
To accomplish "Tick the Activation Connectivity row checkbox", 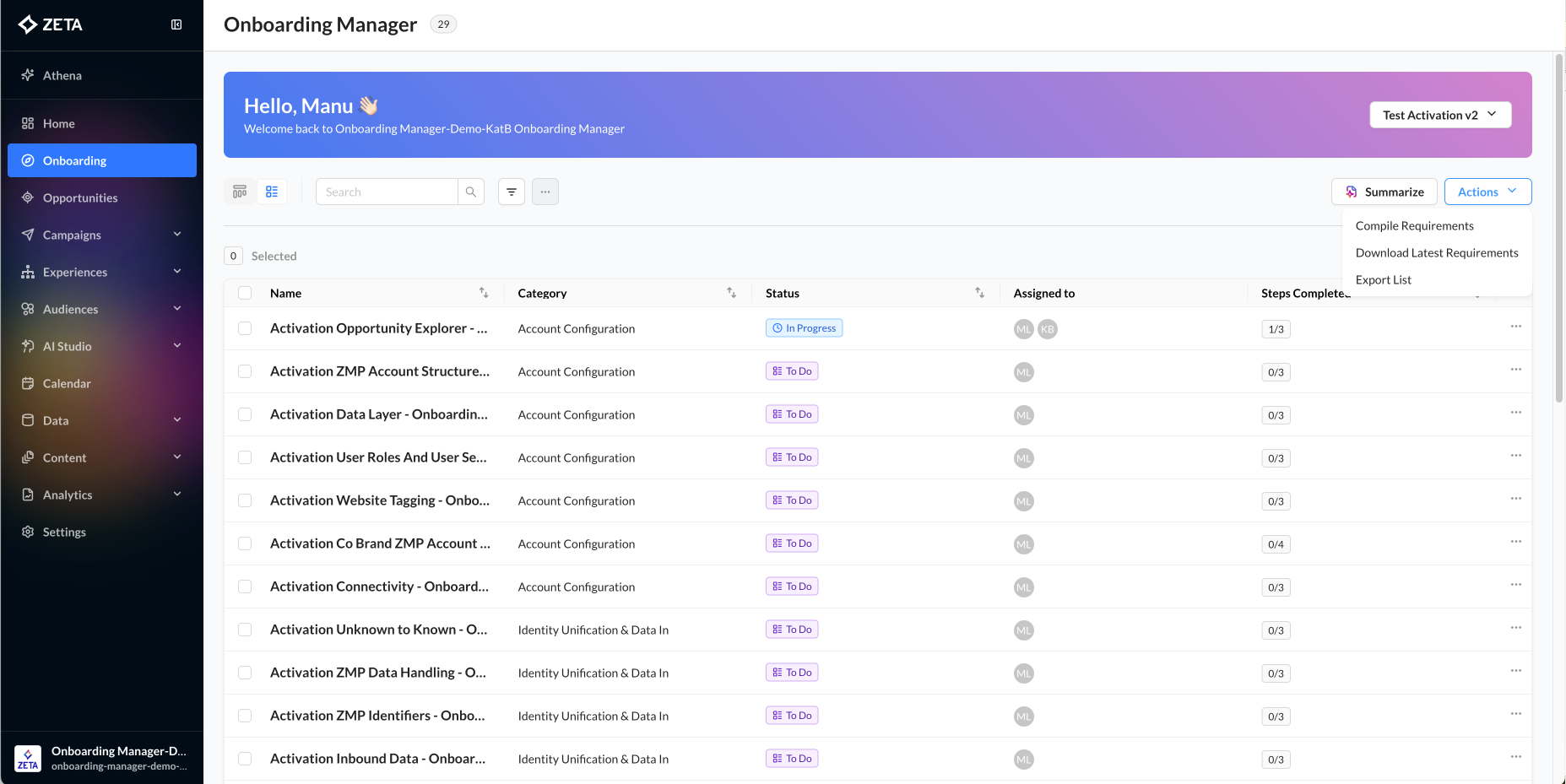I will [245, 587].
